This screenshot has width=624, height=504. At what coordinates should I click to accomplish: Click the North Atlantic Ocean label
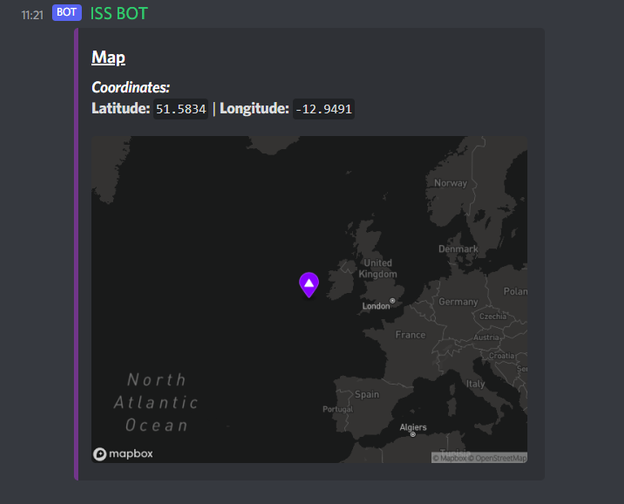pos(156,402)
